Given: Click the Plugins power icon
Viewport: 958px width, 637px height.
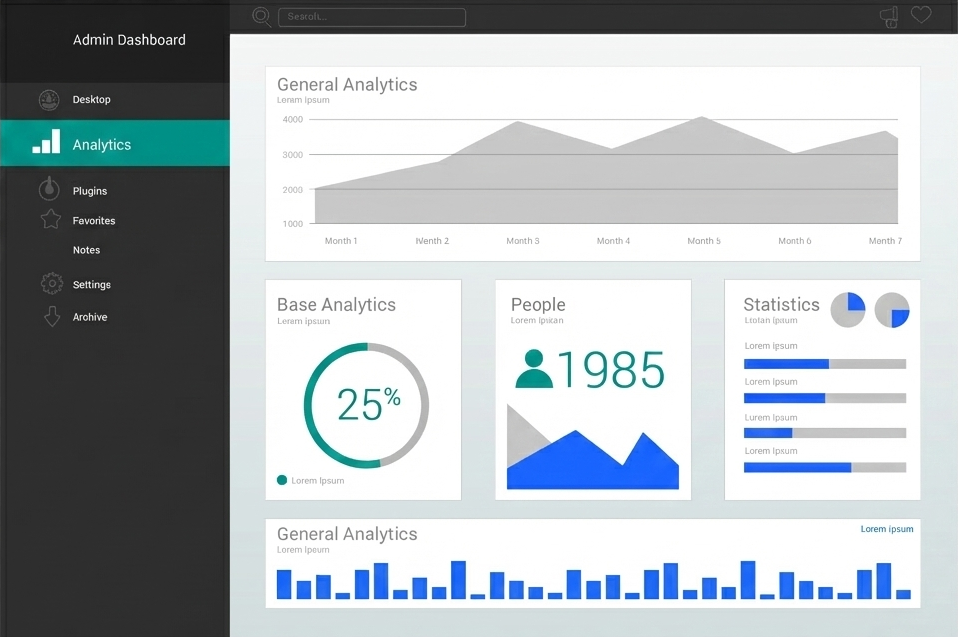Looking at the screenshot, I should [51, 189].
